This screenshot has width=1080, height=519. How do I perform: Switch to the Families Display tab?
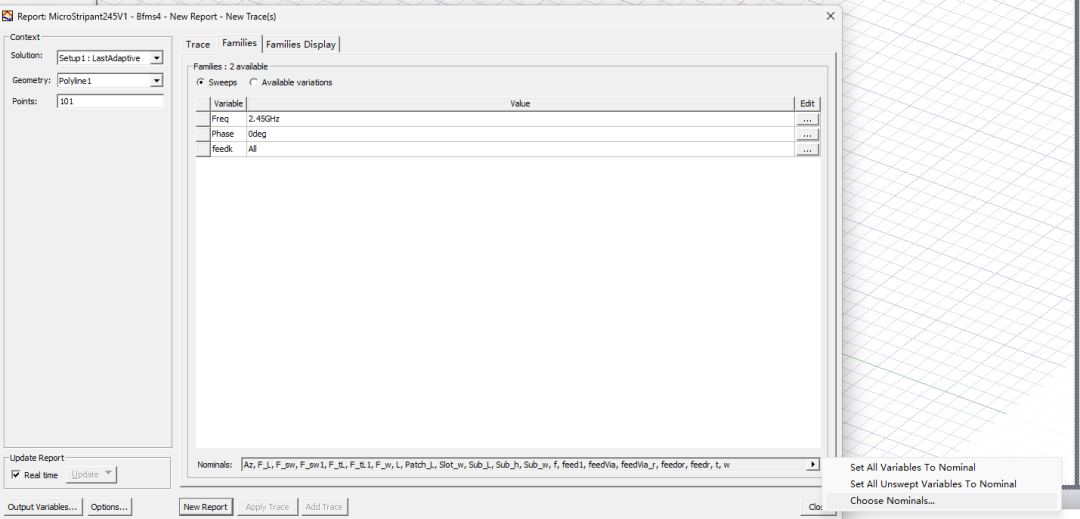click(x=301, y=44)
